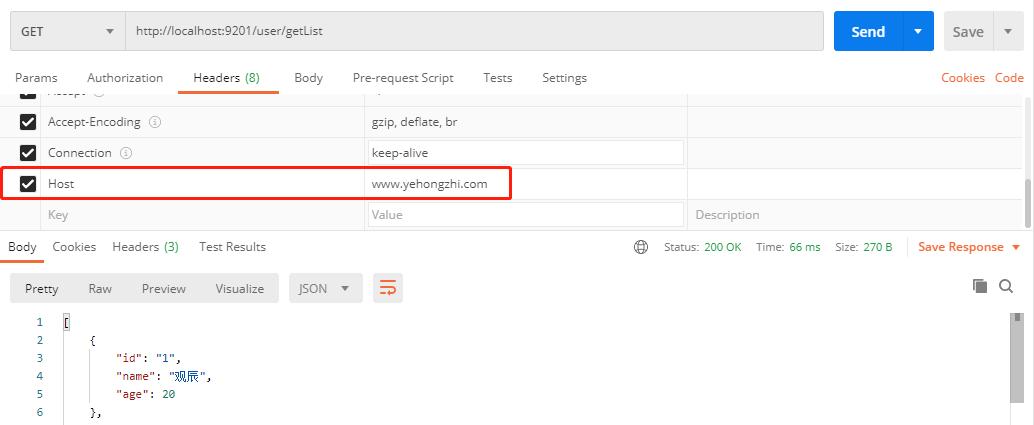Open the JSON format dropdown
This screenshot has height=425, width=1034.
point(324,288)
